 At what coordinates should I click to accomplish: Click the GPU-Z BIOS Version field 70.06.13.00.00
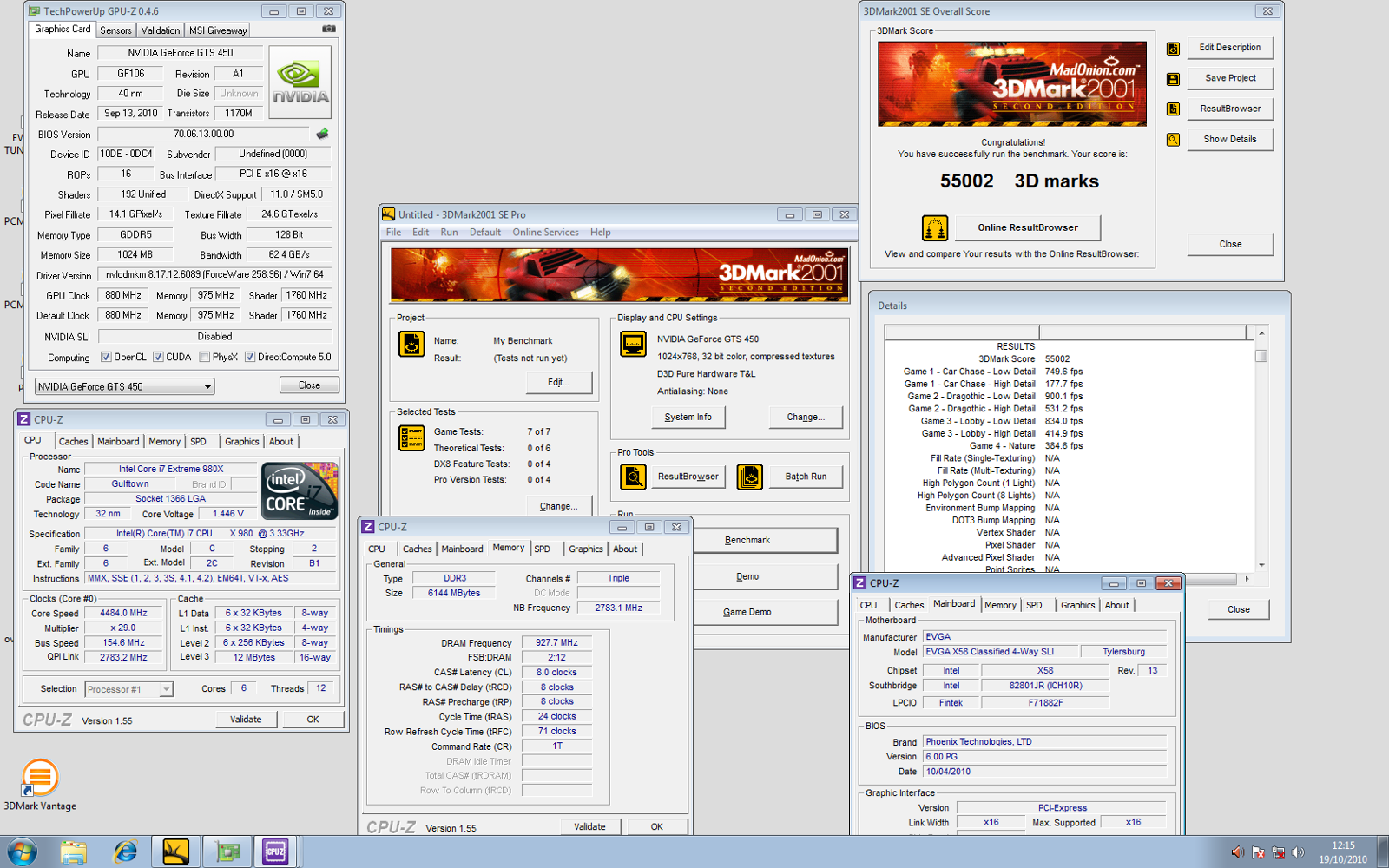[x=204, y=135]
